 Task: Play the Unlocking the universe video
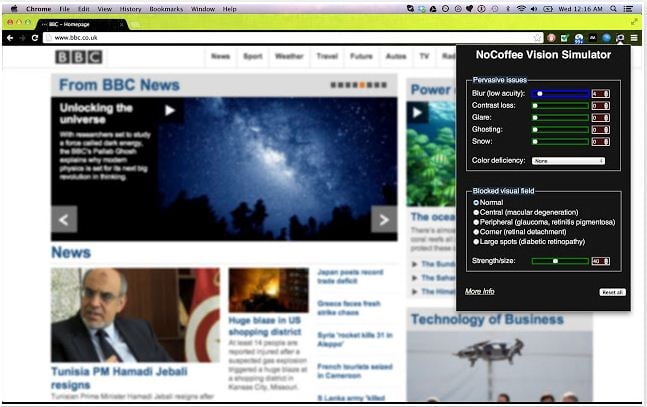tap(170, 110)
